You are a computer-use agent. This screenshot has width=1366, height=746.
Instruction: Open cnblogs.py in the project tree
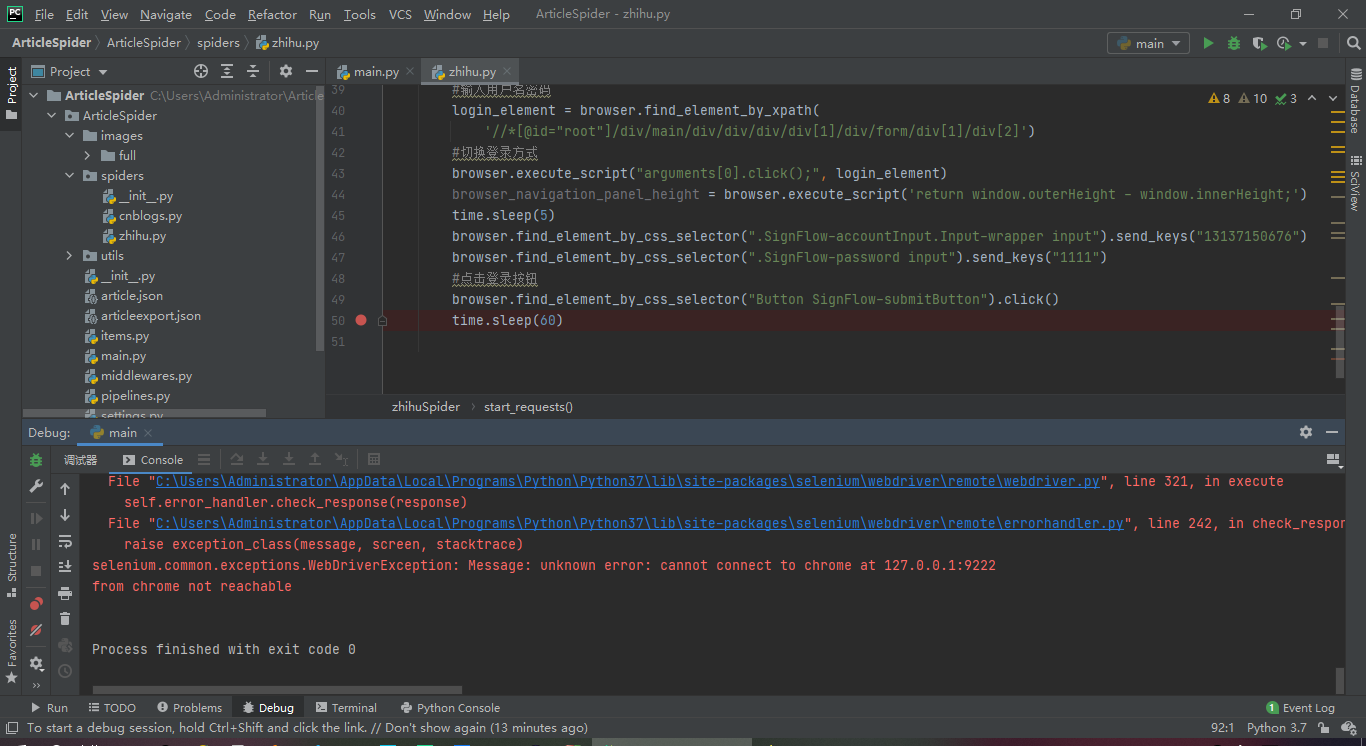[x=150, y=216]
